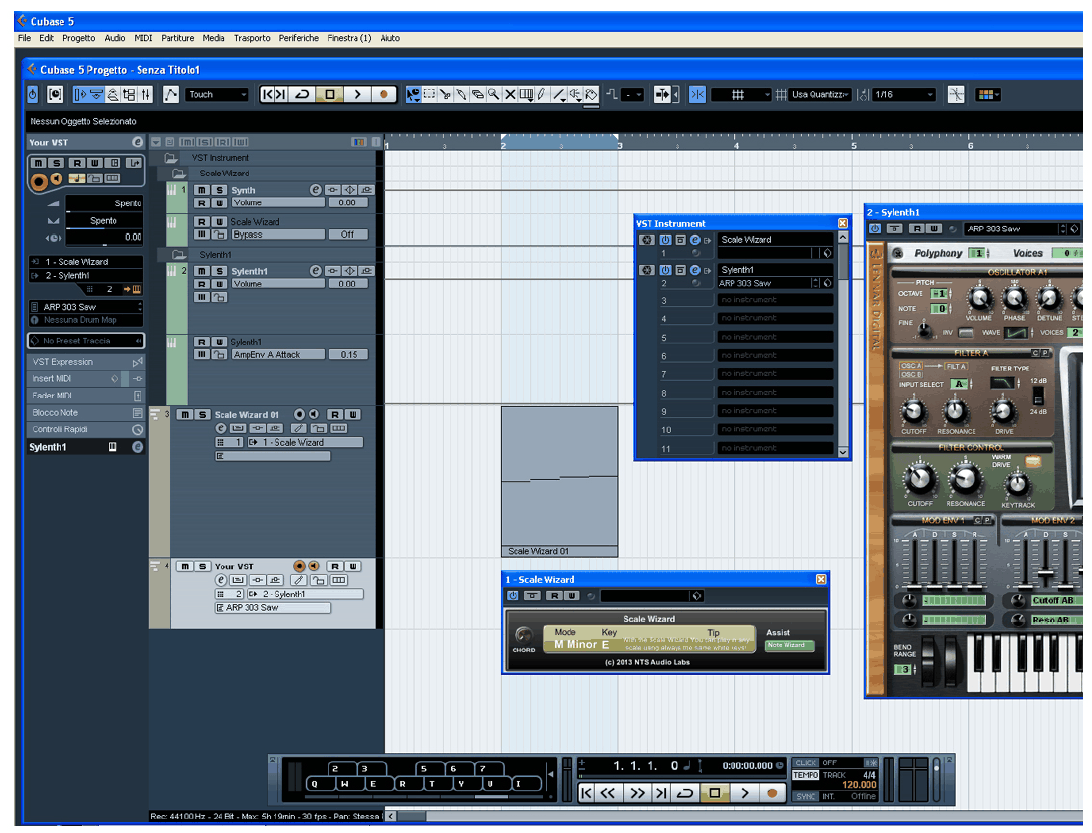The height and width of the screenshot is (833, 1092).
Task: Select the Zoom magnifier tool
Action: pos(493,94)
